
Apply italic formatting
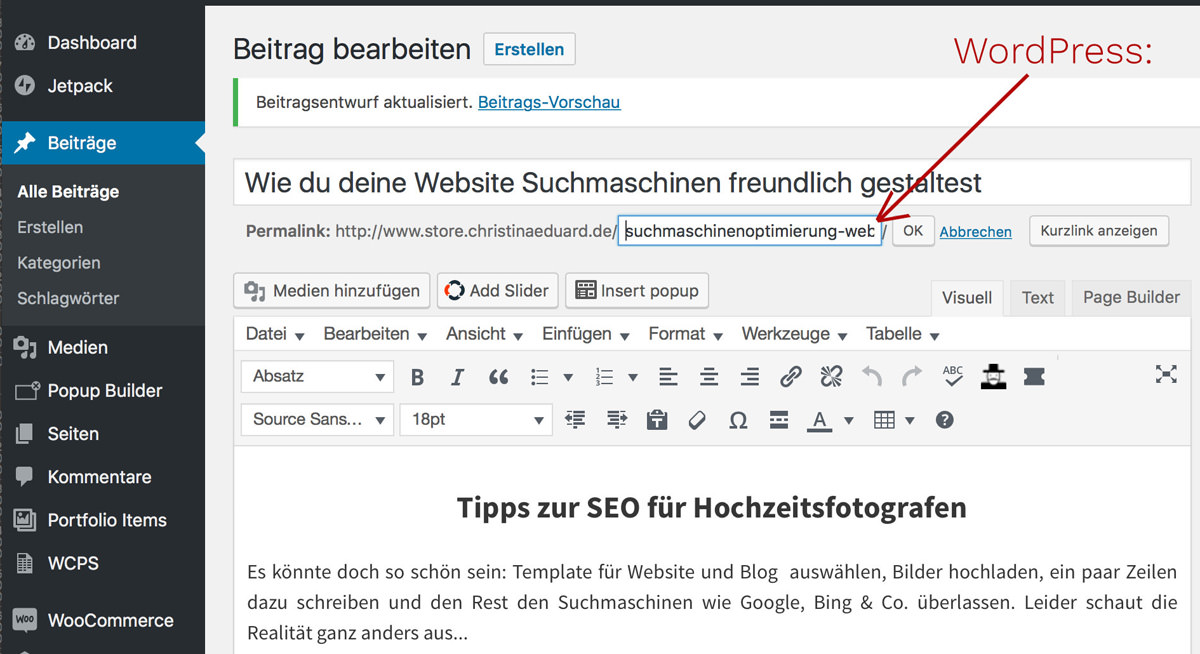point(457,377)
